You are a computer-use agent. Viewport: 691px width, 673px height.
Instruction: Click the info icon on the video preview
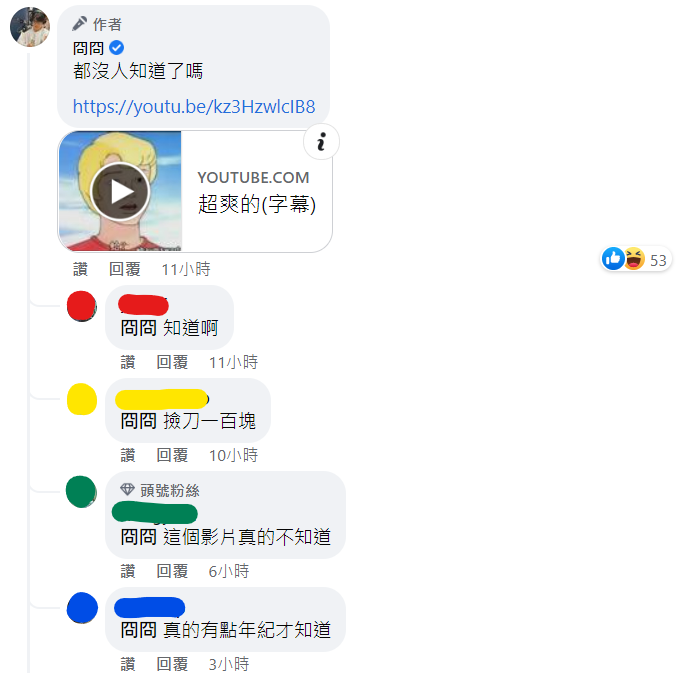point(321,142)
